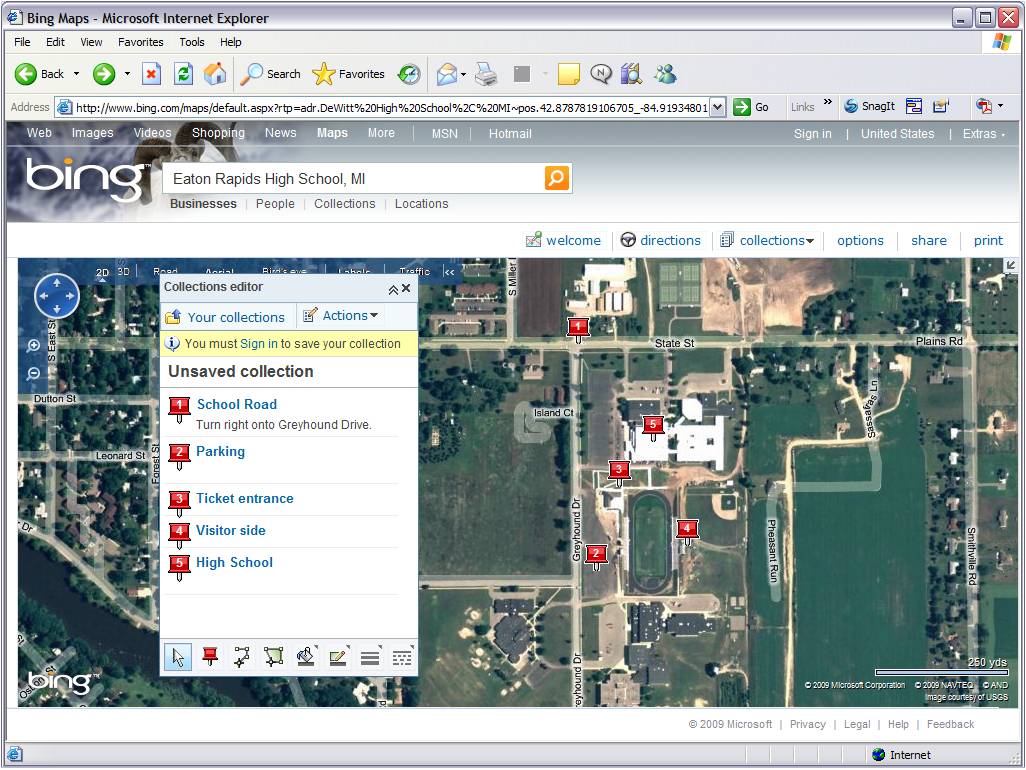Select Locations search category
Viewport: 1026px width, 770px height.
(x=421, y=203)
